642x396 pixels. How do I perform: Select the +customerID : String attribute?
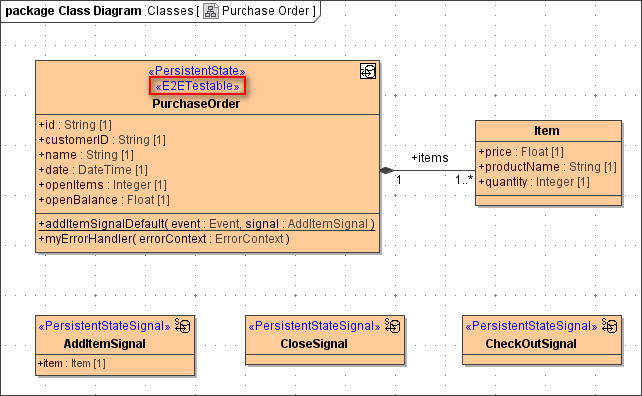102,140
